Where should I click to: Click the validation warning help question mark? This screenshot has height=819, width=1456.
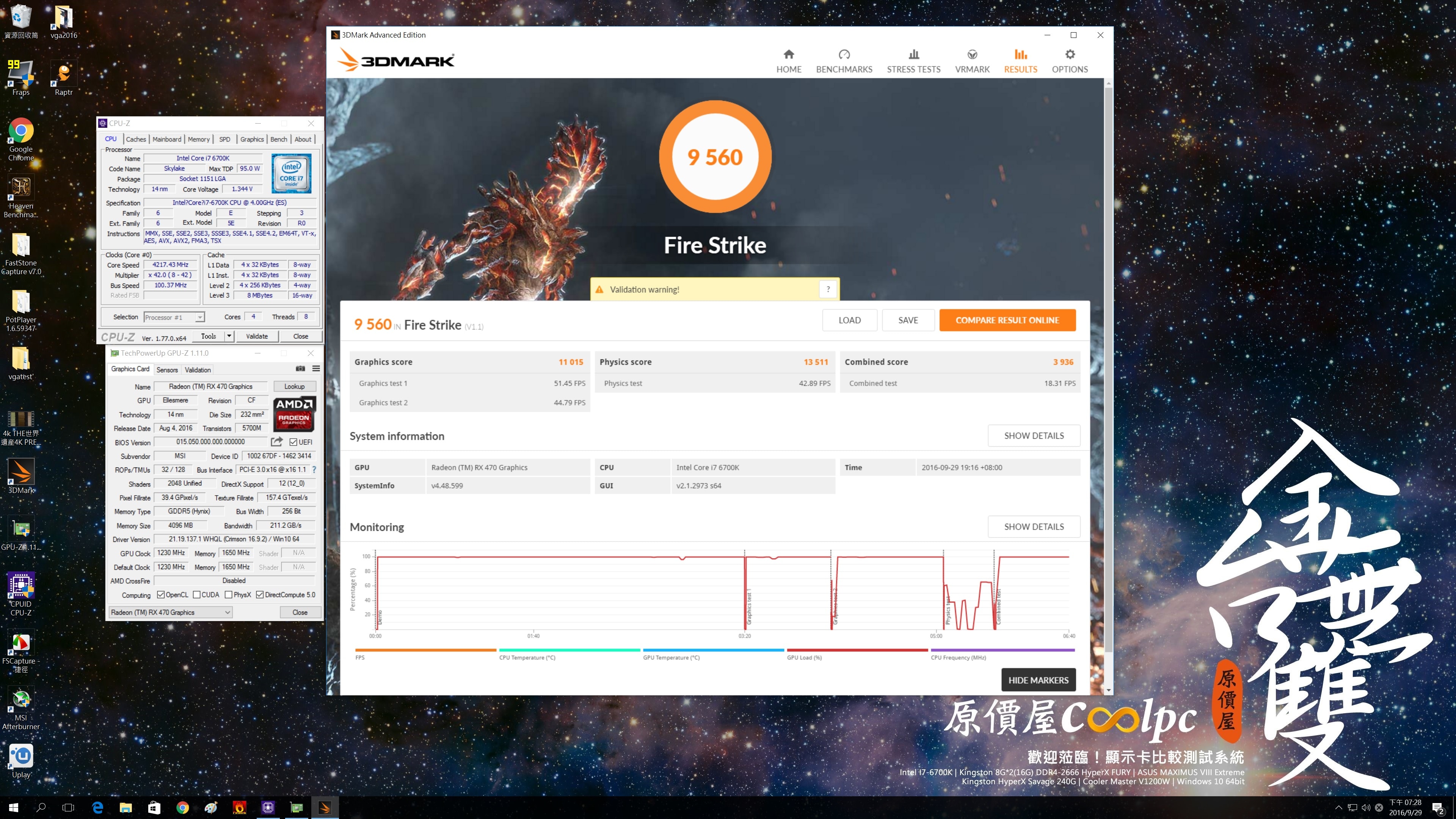tap(827, 289)
